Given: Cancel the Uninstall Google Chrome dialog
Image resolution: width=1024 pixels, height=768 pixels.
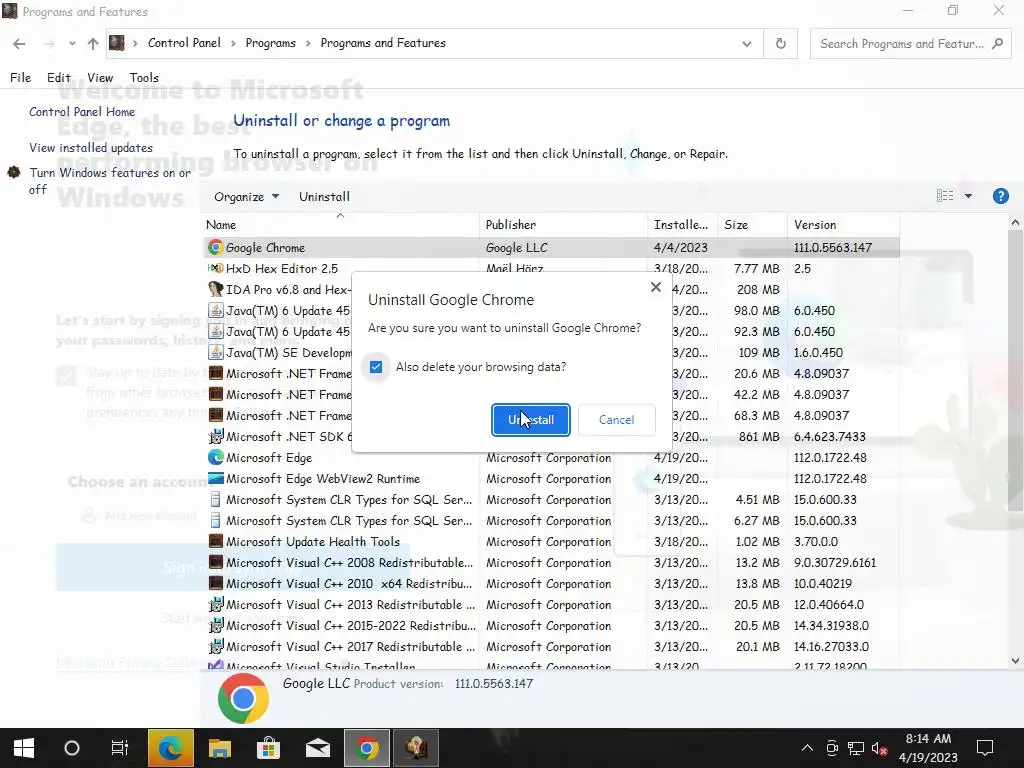Looking at the screenshot, I should tap(616, 420).
